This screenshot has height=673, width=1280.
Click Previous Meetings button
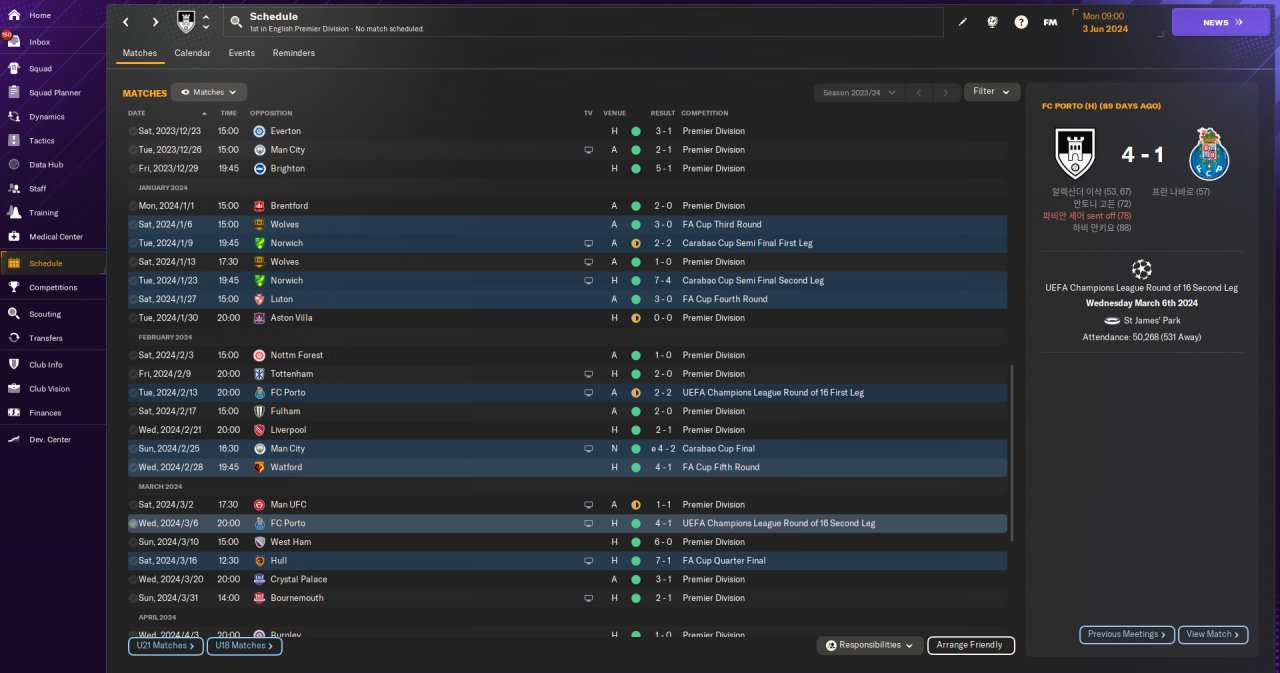(x=1127, y=634)
